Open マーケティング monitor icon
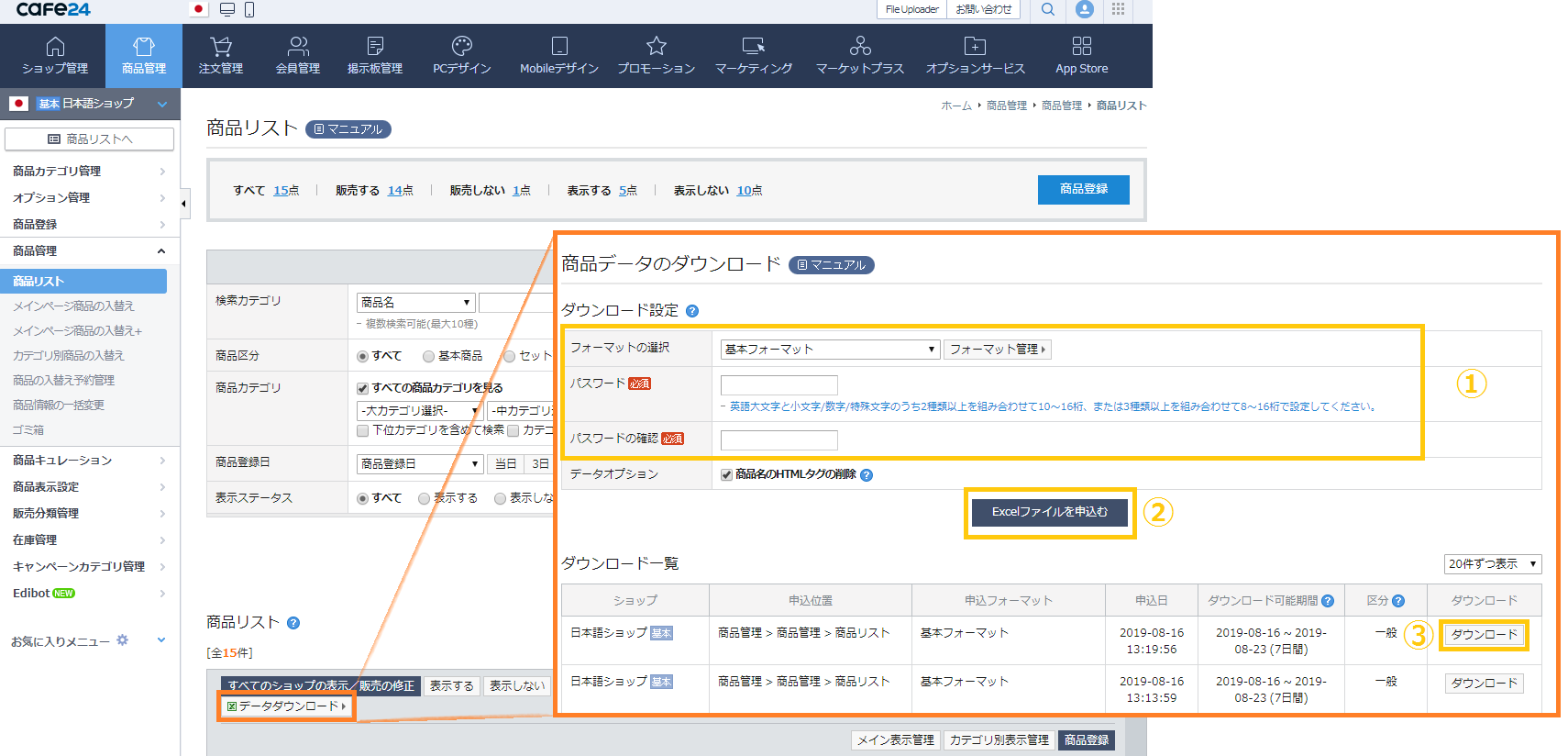 (754, 46)
